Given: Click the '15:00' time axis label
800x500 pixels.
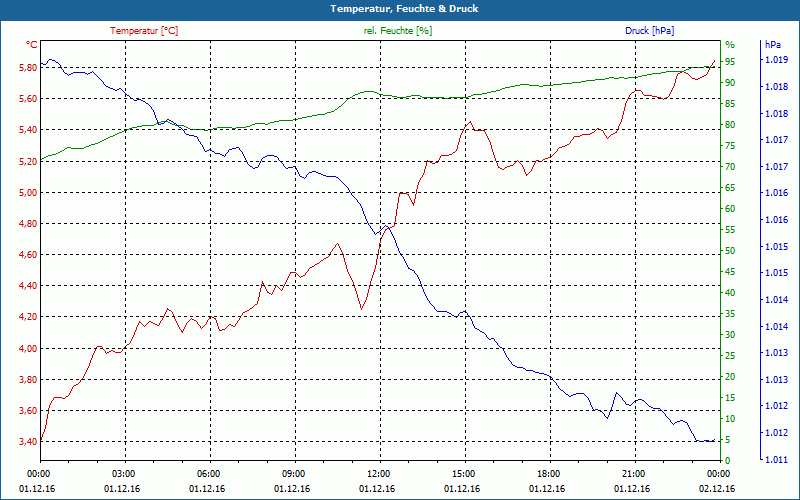Looking at the screenshot, I should tap(465, 473).
